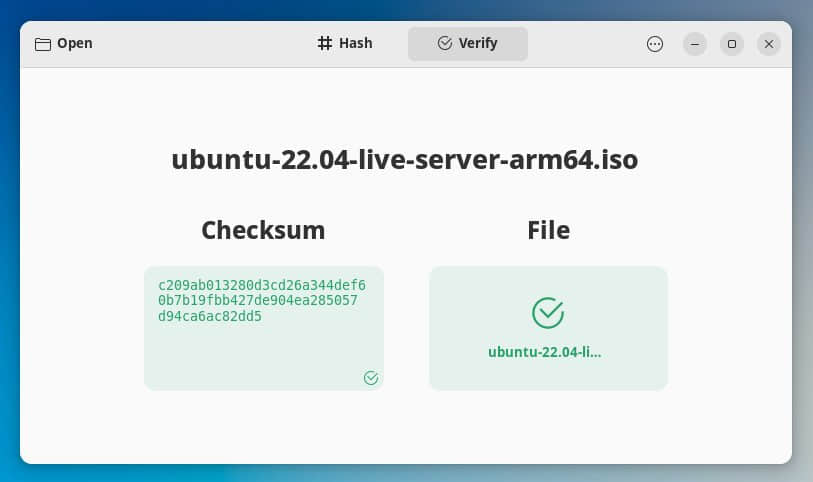Select the ubuntu-22.04-li... file label
The height and width of the screenshot is (482, 813).
(x=544, y=352)
